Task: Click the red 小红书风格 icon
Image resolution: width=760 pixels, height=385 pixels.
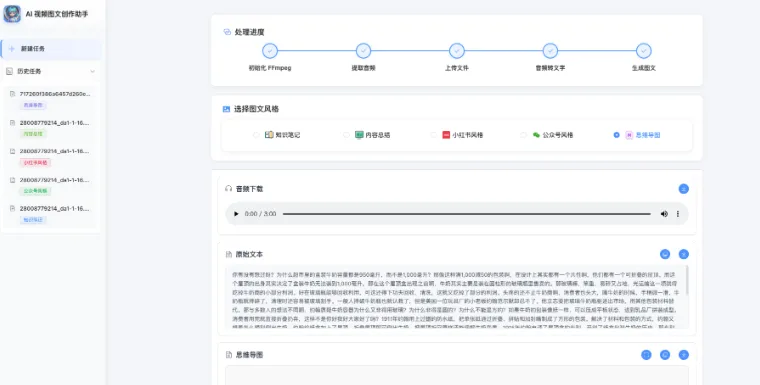Action: click(x=446, y=135)
